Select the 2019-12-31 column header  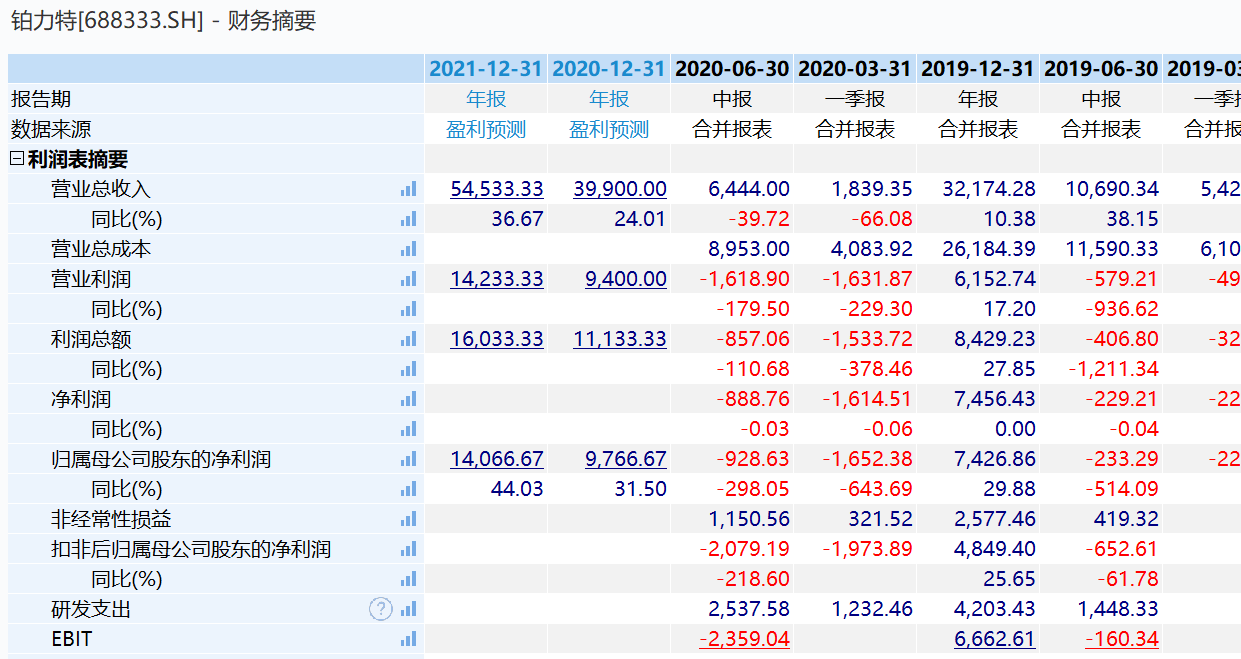978,69
